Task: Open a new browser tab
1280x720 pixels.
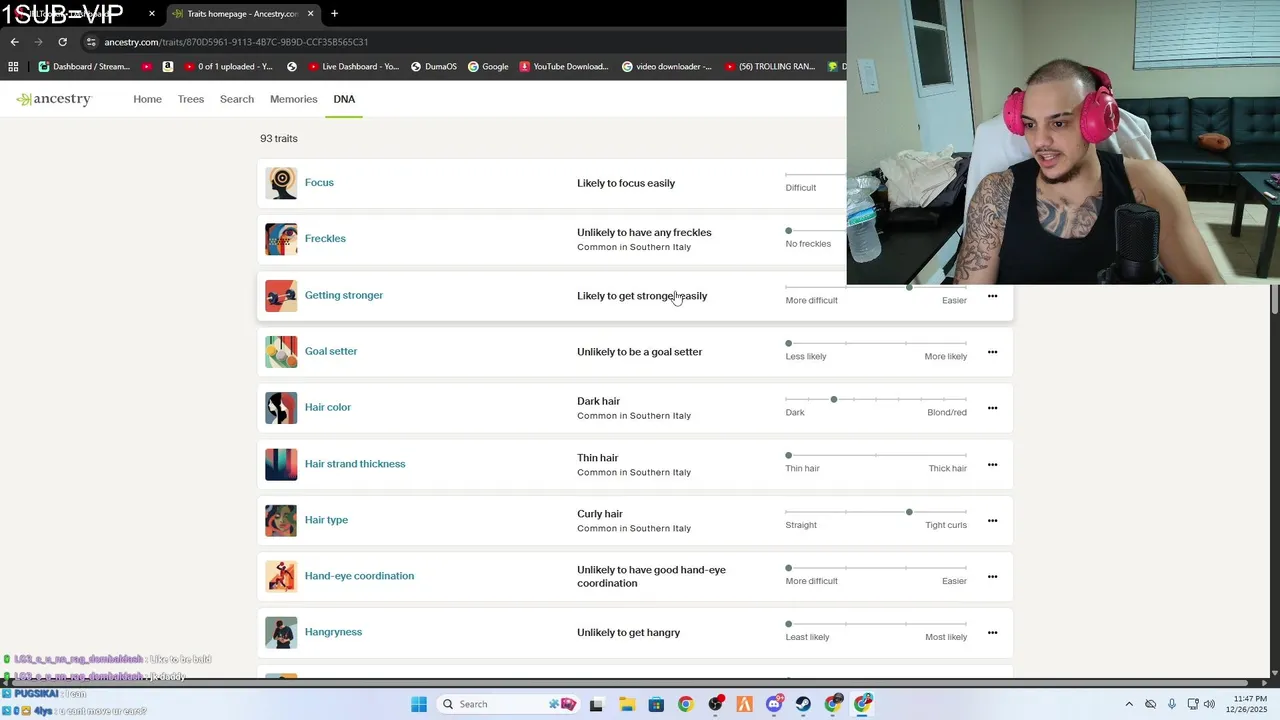Action: point(334,14)
